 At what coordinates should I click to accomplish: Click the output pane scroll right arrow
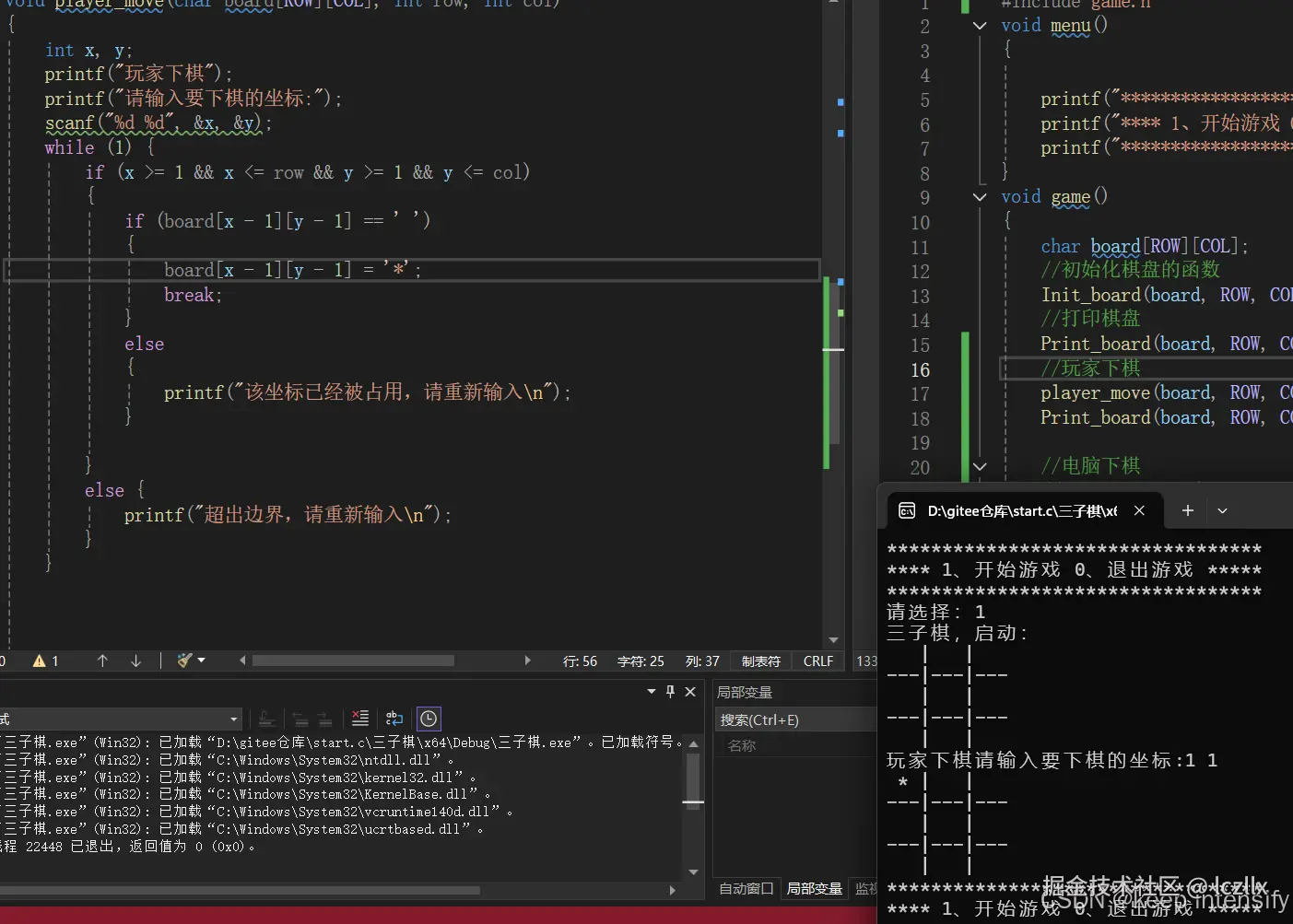tap(673, 890)
